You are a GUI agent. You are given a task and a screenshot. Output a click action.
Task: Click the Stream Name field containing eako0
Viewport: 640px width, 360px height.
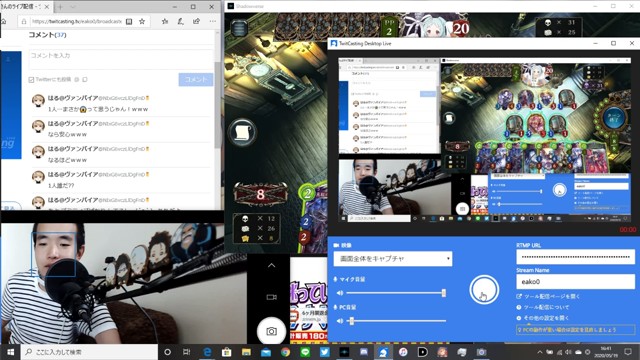pos(576,282)
